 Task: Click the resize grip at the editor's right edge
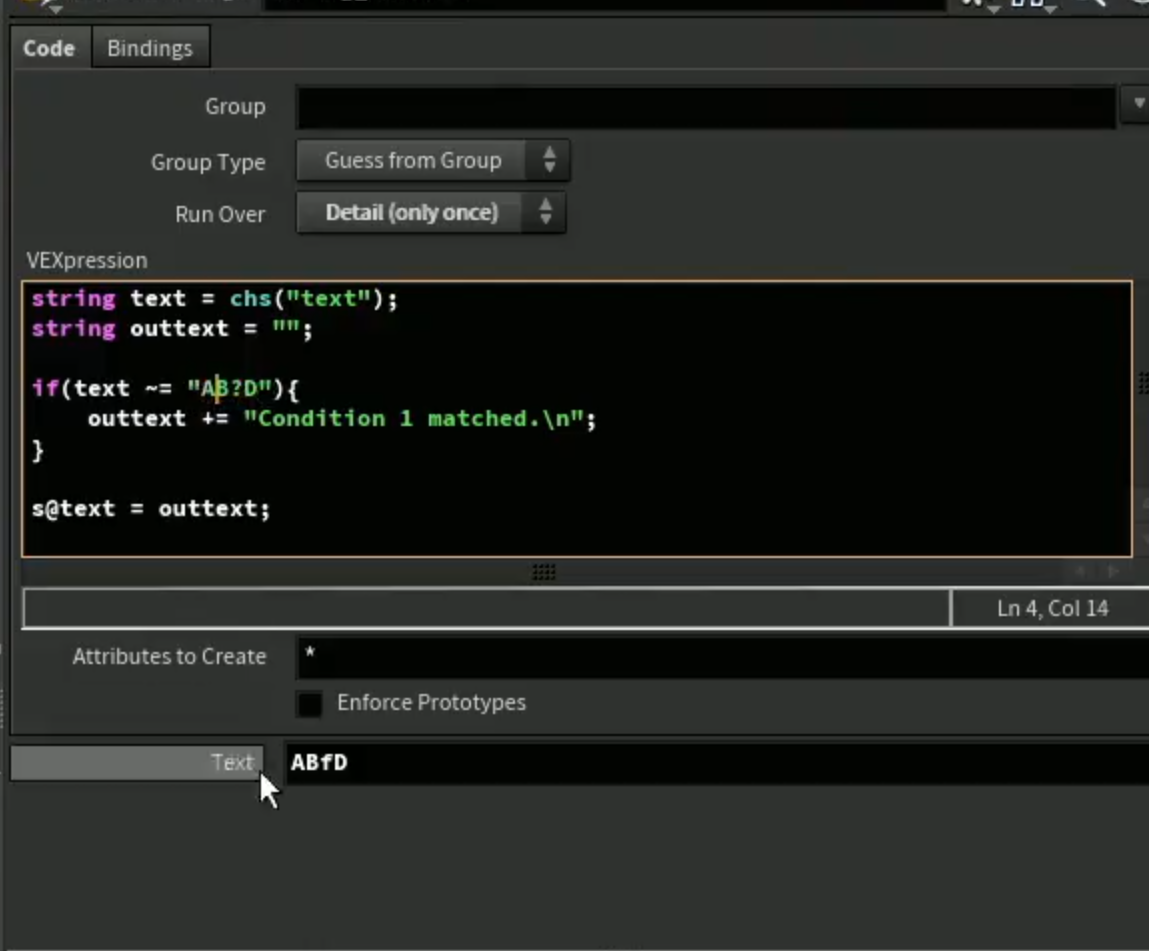[x=1142, y=383]
